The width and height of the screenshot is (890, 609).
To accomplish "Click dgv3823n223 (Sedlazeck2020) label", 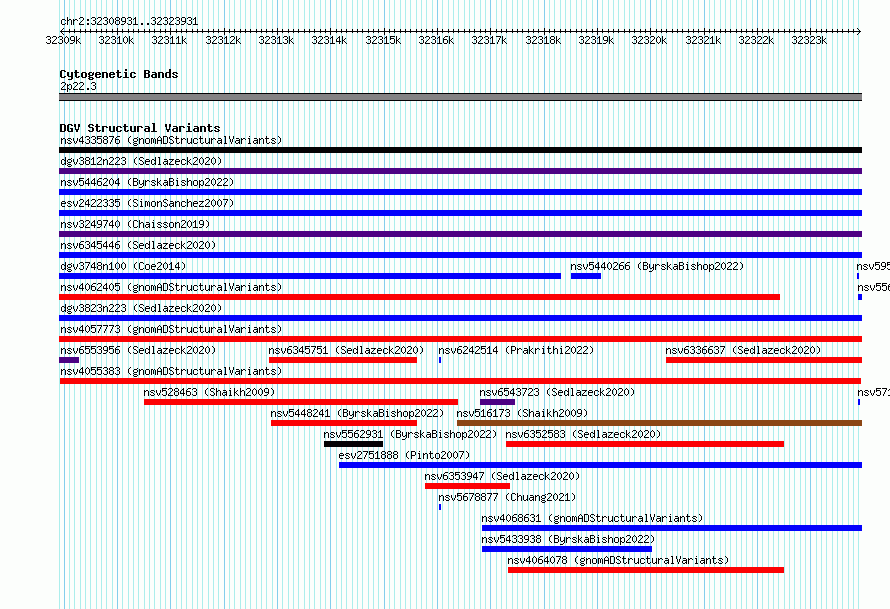I will point(141,308).
